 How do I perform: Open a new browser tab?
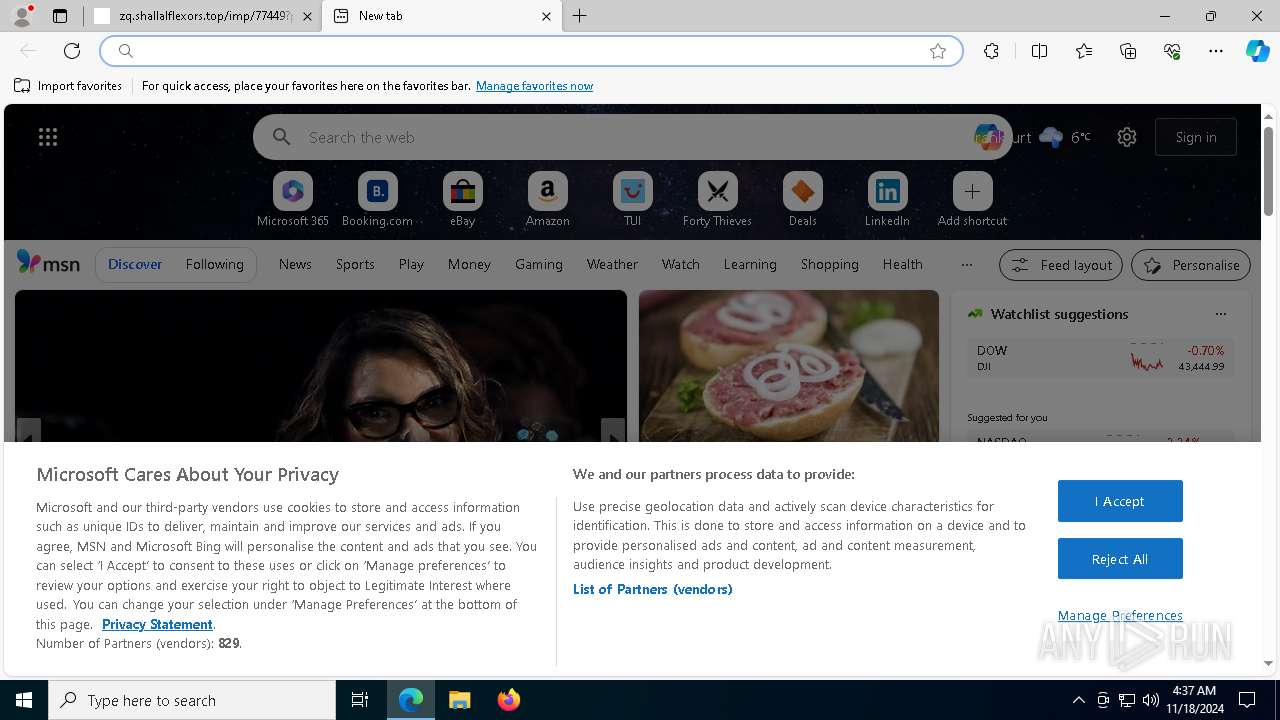(580, 16)
